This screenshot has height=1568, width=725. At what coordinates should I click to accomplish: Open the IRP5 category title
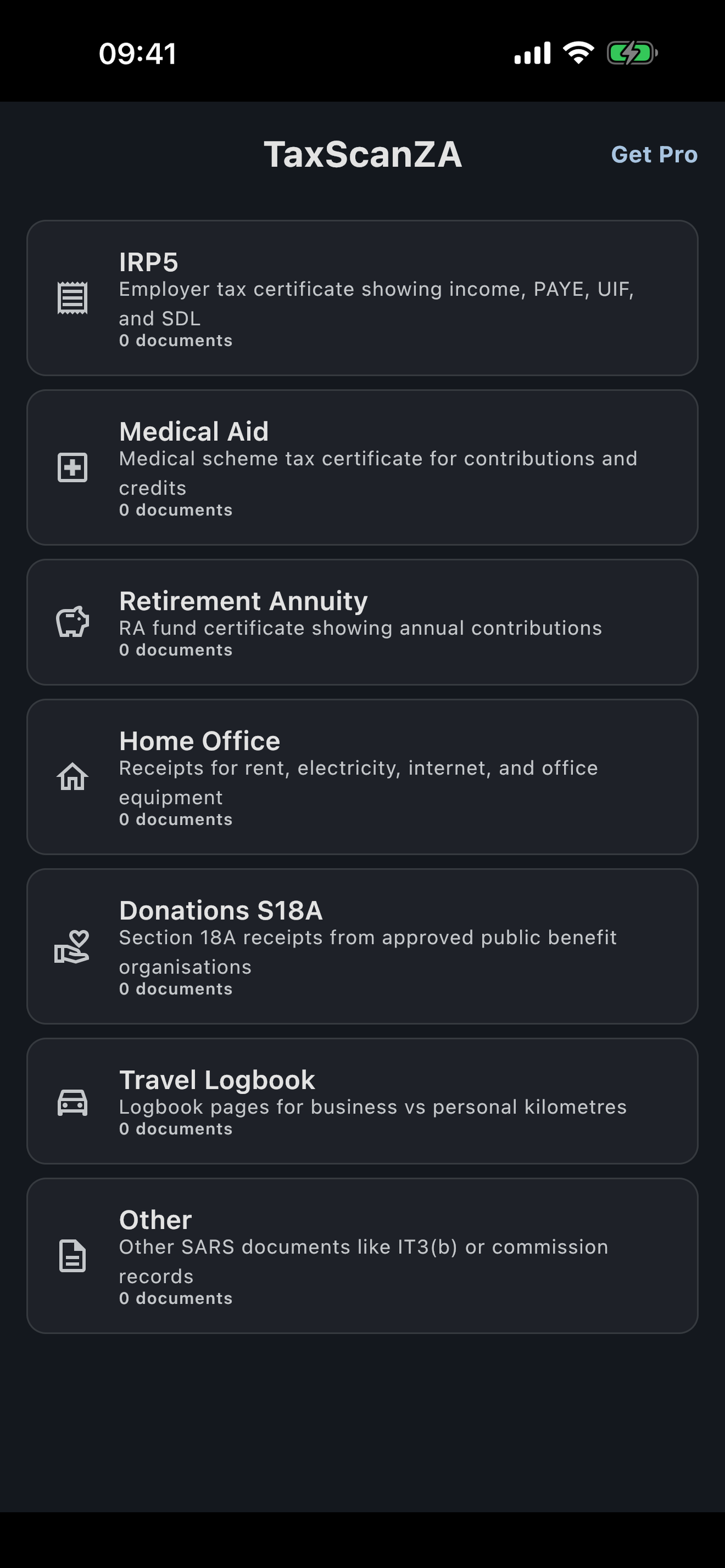pos(149,262)
